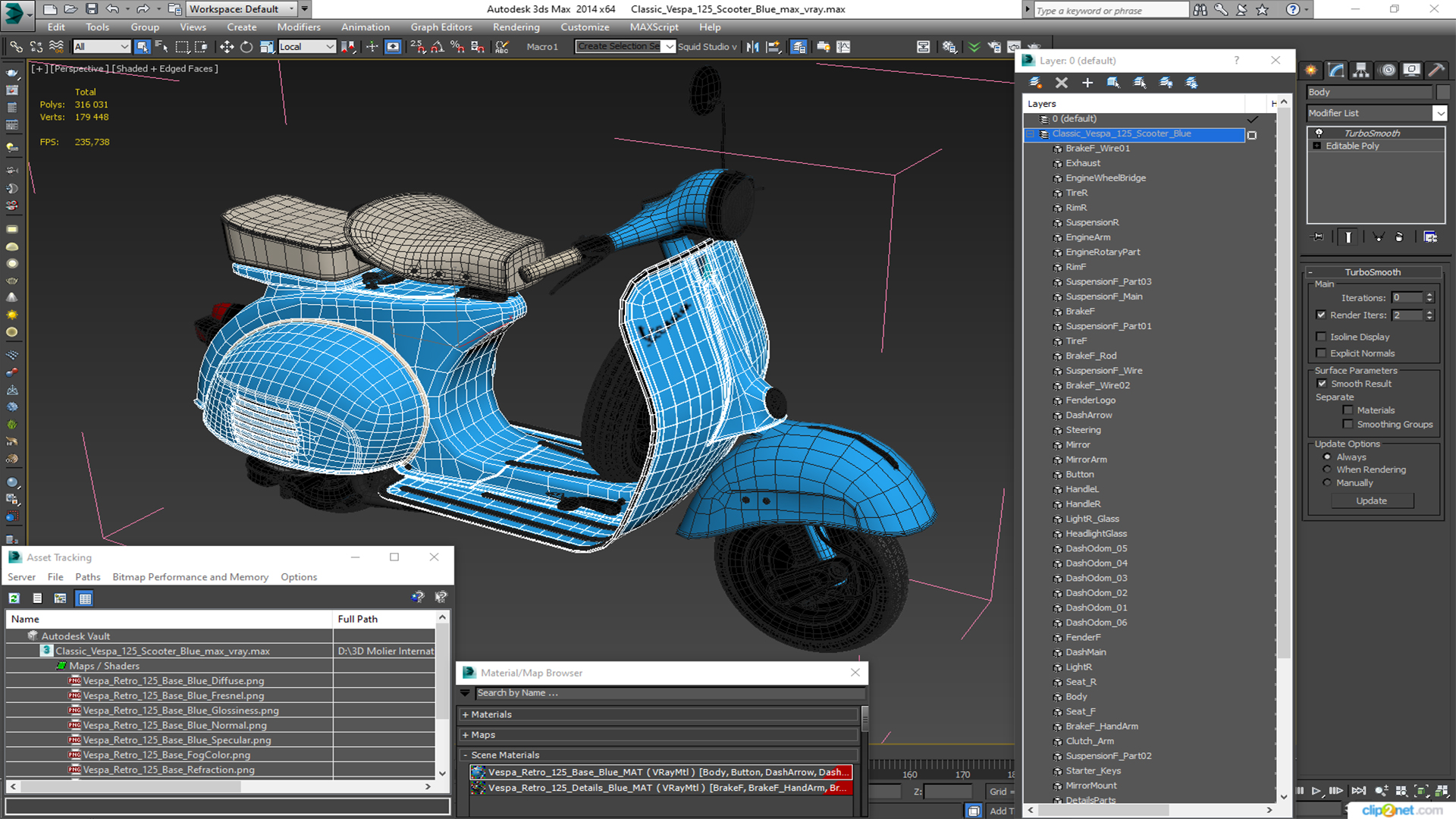Click the Link selection tool
1456x819 pixels.
pyautogui.click(x=16, y=47)
